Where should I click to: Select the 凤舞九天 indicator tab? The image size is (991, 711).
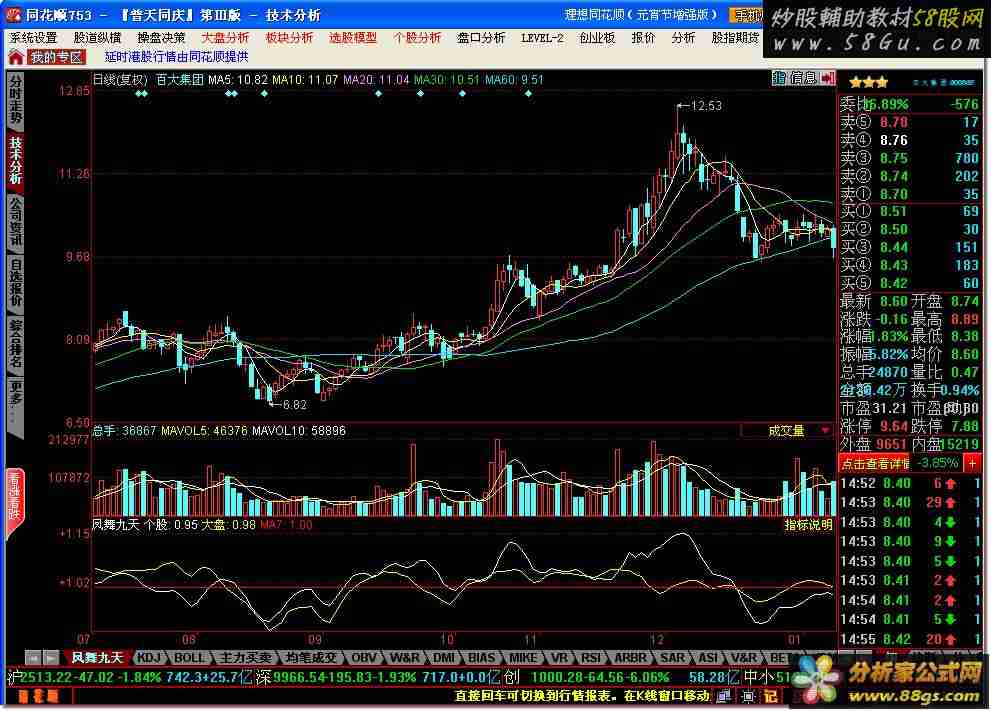[96, 657]
